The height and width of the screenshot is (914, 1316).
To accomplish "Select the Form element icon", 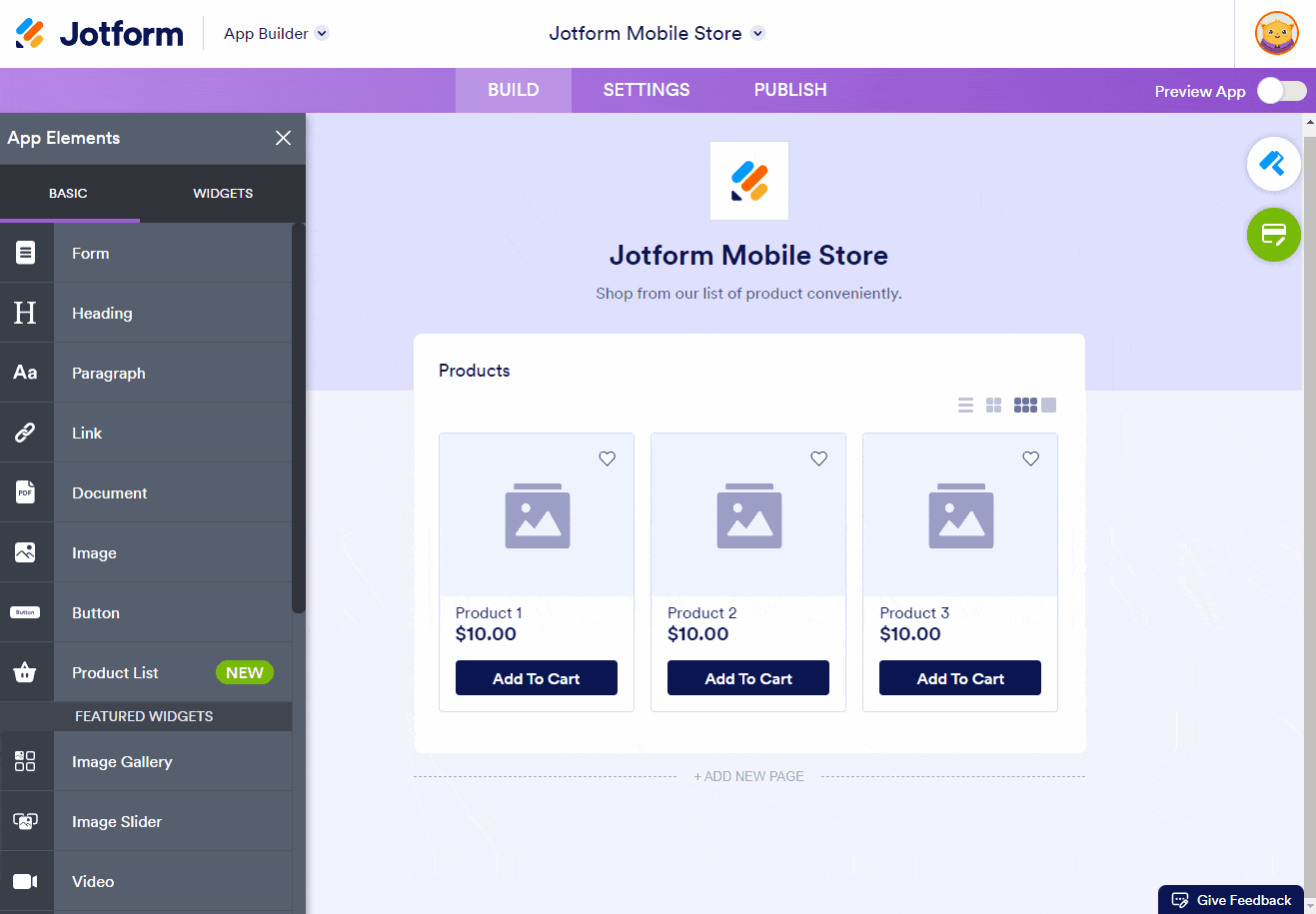I will click(x=26, y=253).
